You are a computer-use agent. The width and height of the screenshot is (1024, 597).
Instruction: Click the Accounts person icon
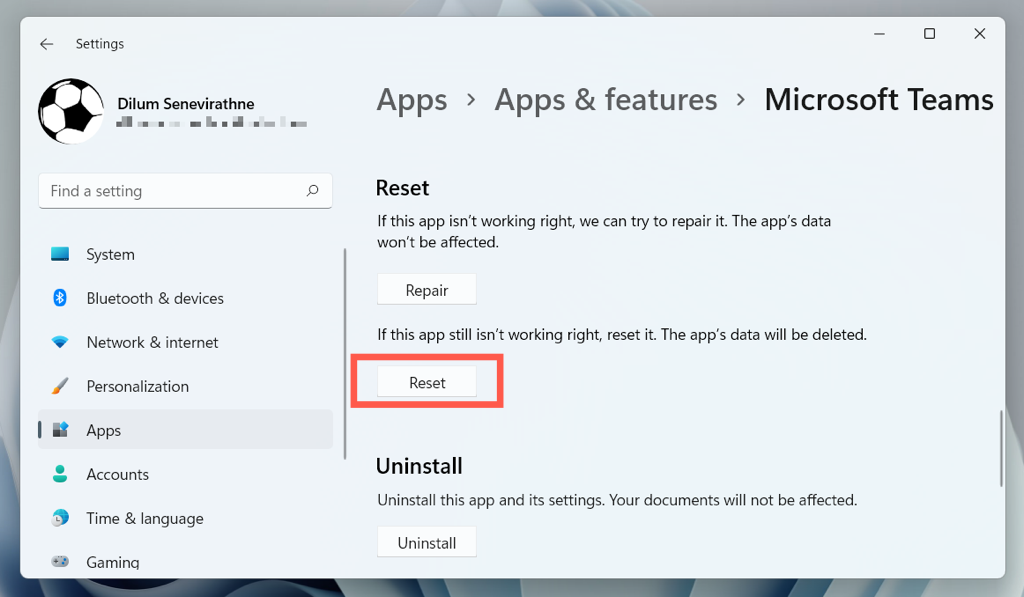[60, 474]
